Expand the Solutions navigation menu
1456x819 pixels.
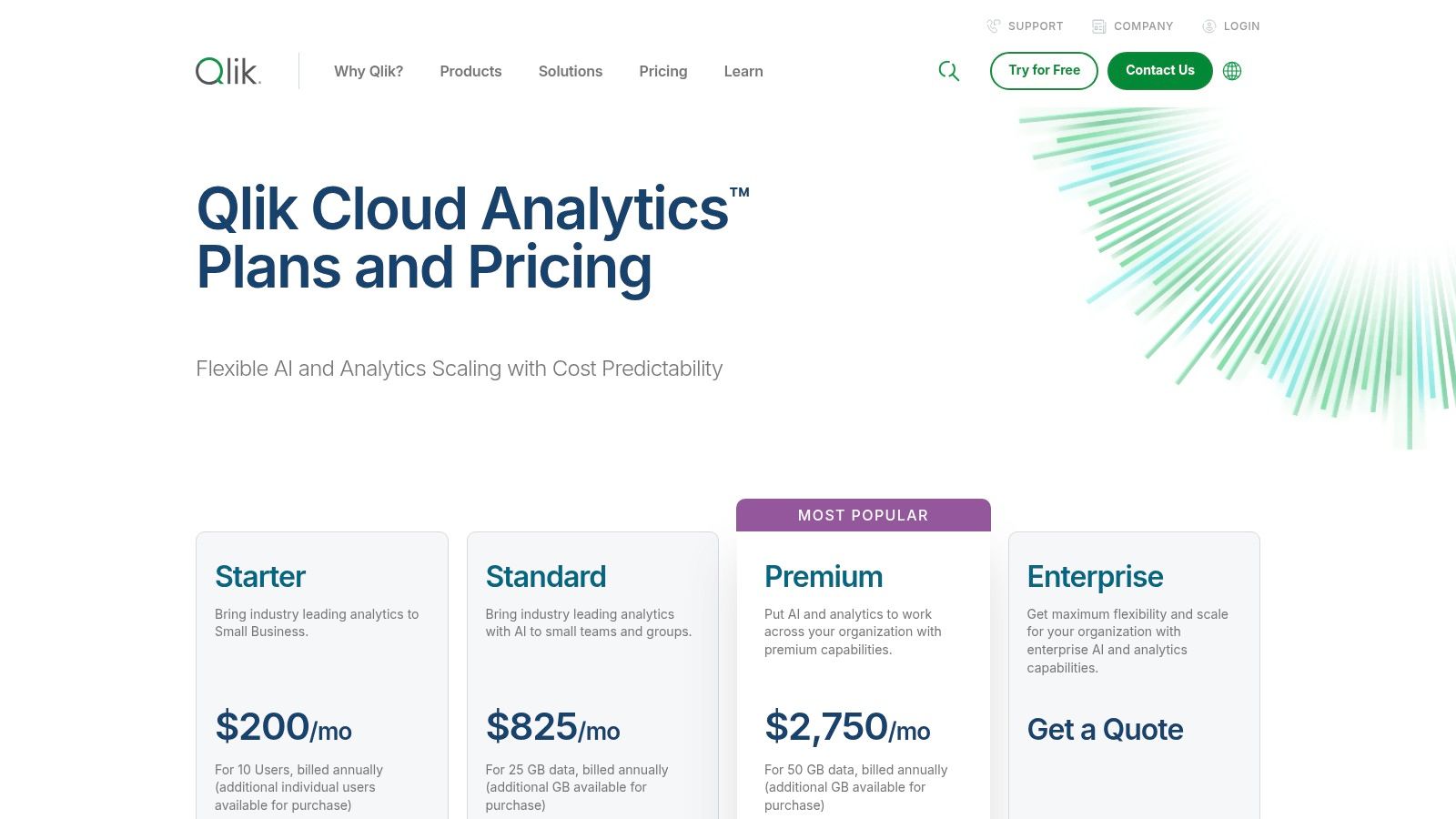[x=571, y=71]
